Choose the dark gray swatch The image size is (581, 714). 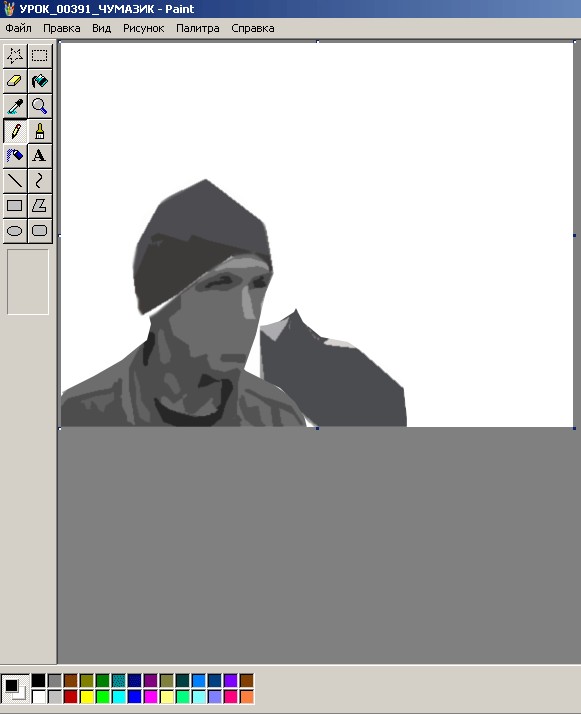pos(55,681)
